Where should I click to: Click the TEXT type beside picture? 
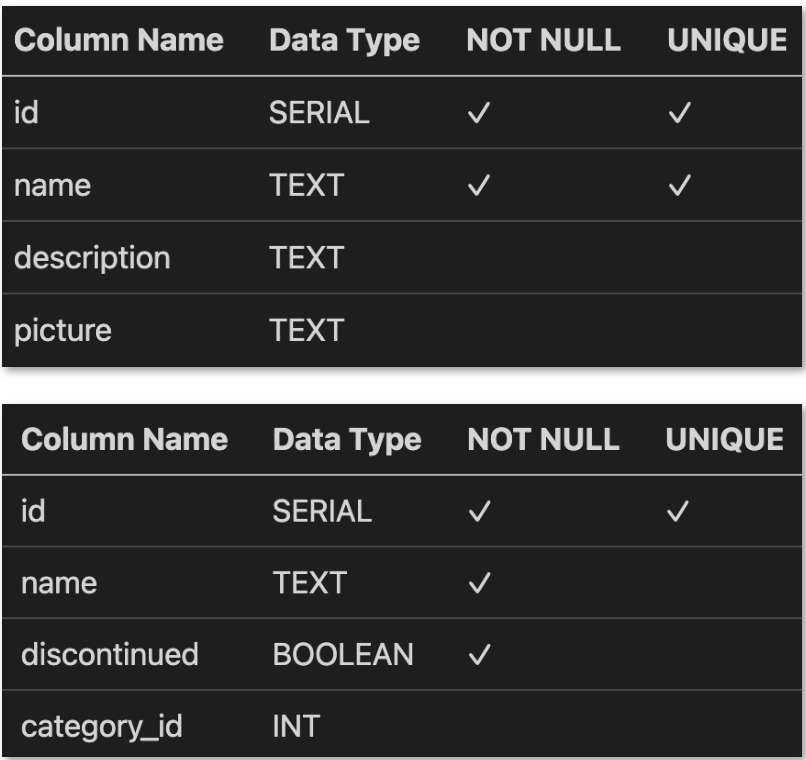(x=306, y=330)
